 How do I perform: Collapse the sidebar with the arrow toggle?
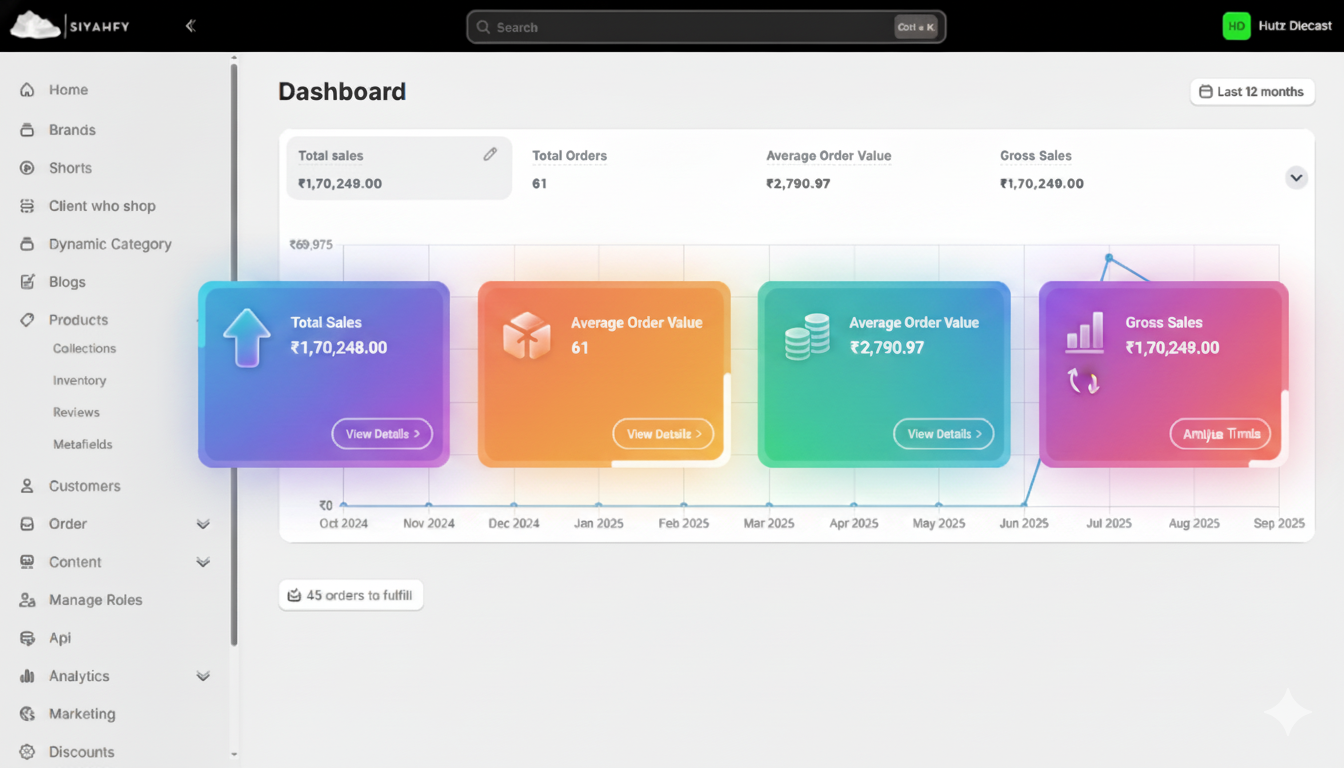(190, 26)
